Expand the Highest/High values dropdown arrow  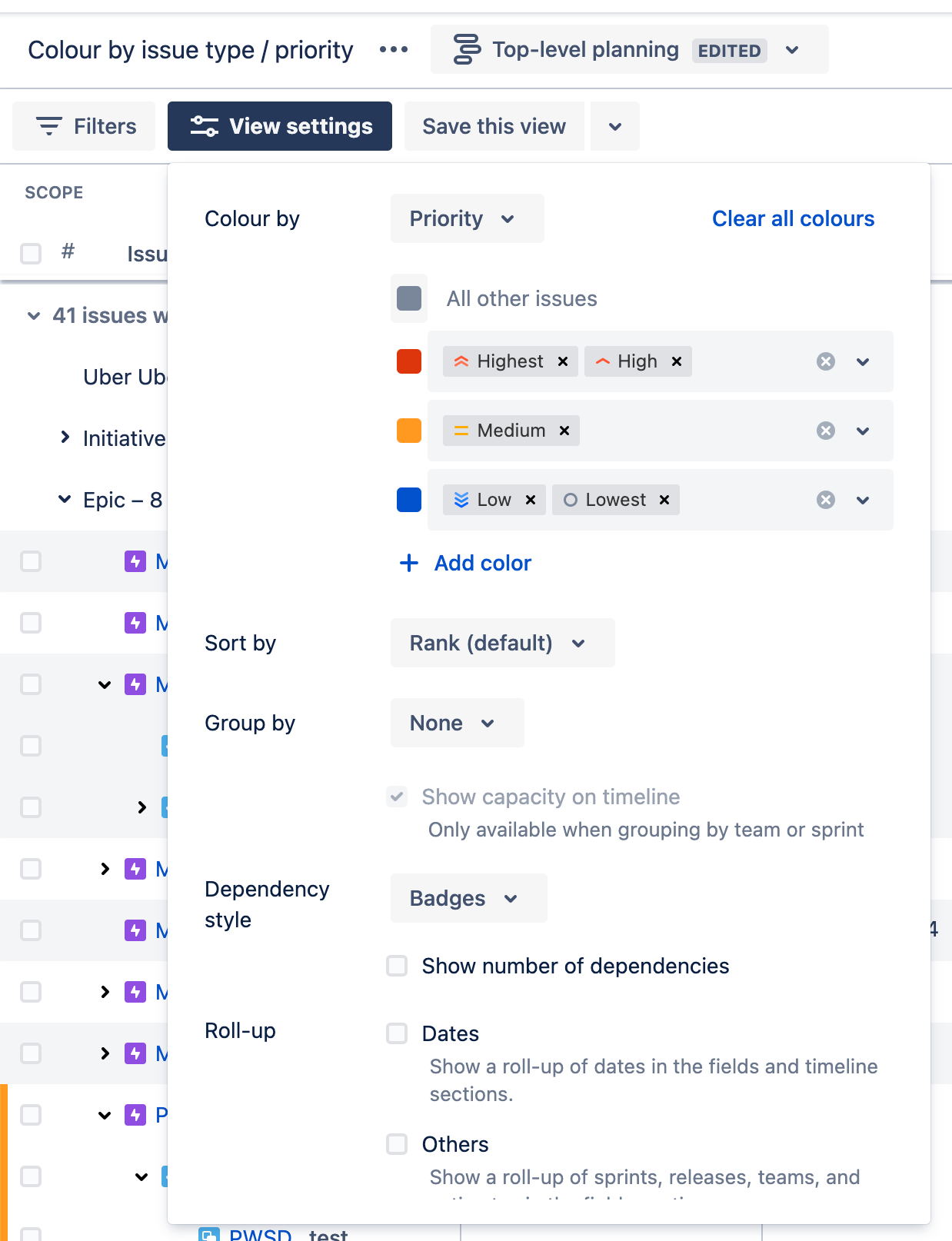[863, 361]
